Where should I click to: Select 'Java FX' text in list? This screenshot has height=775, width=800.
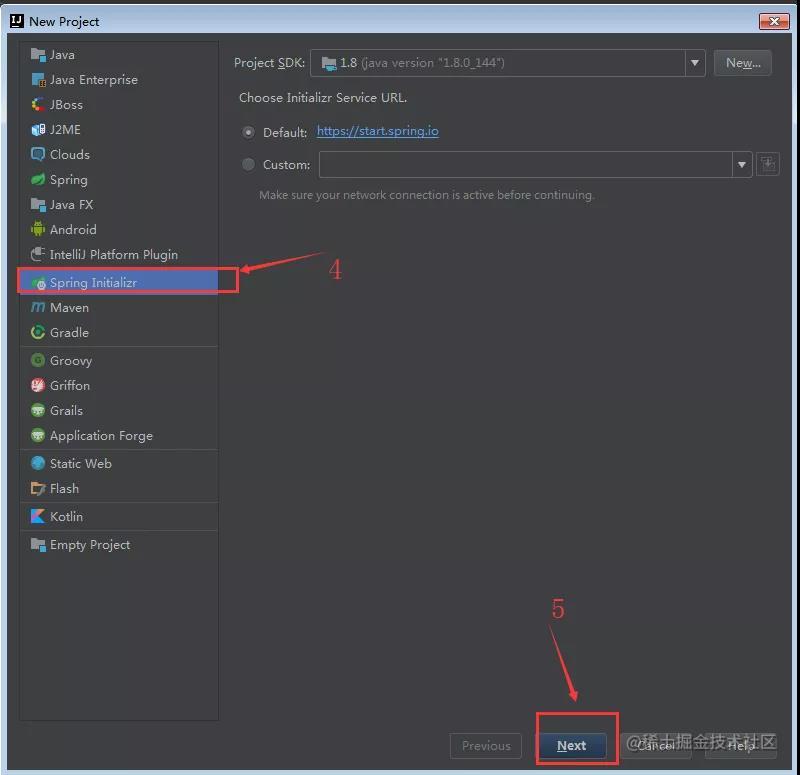click(71, 205)
